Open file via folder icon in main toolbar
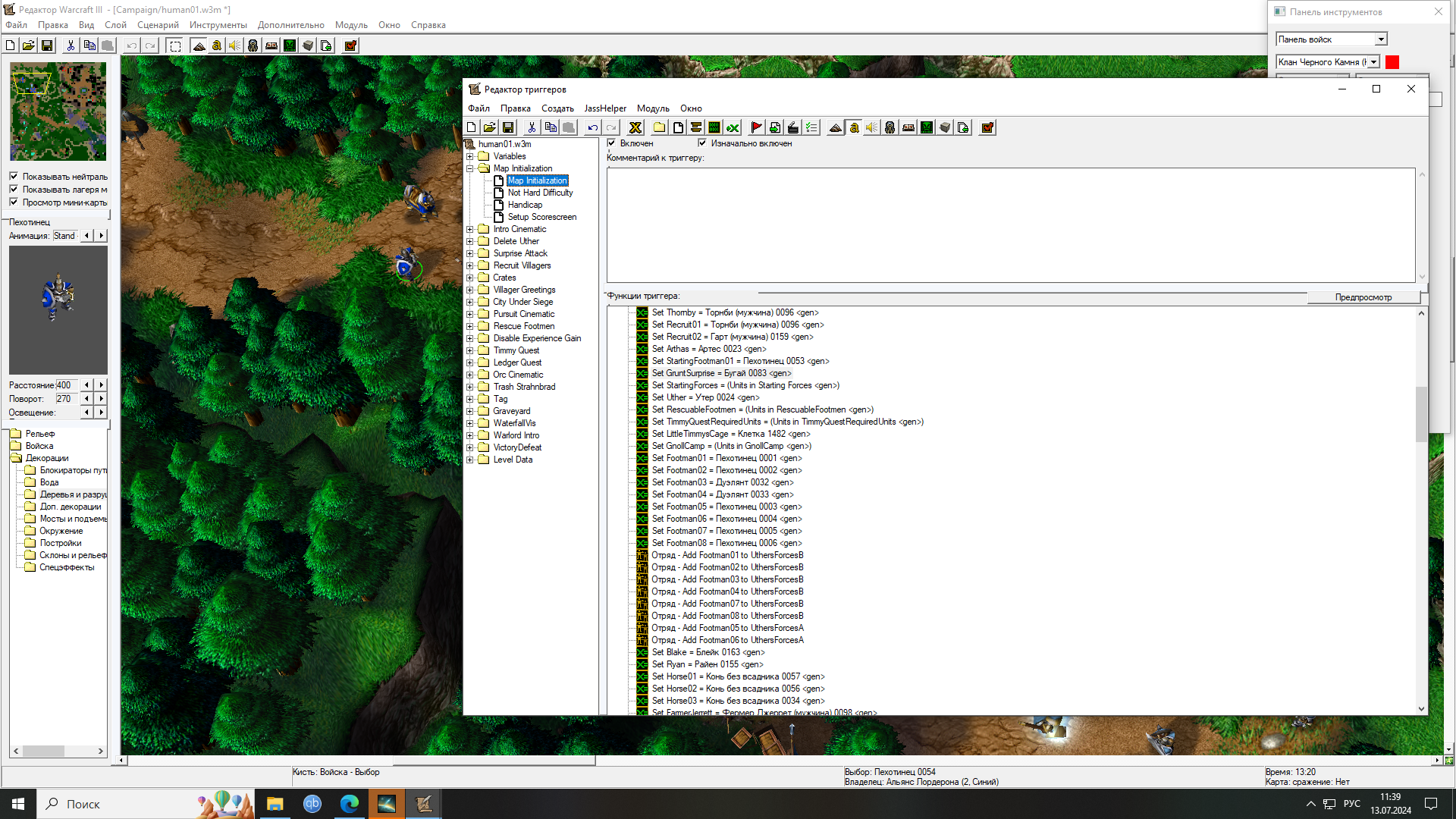Image resolution: width=1456 pixels, height=819 pixels. click(29, 45)
